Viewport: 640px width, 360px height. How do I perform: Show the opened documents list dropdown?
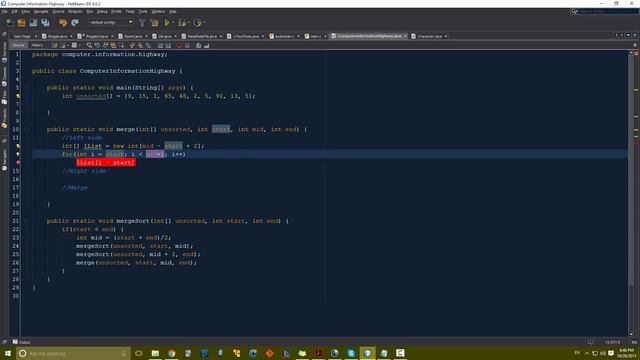pyautogui.click(x=628, y=36)
